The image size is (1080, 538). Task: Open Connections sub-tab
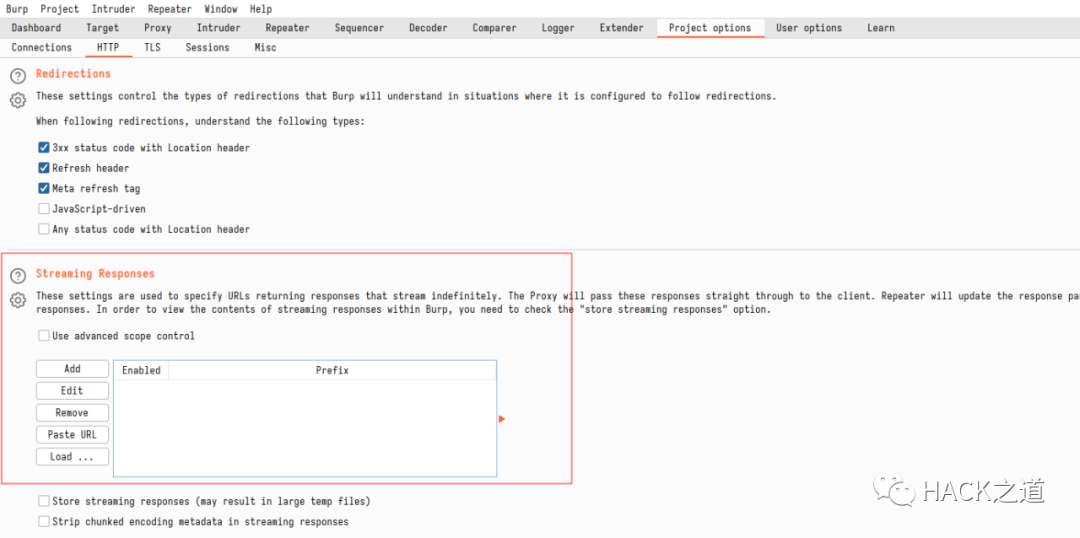coord(41,48)
